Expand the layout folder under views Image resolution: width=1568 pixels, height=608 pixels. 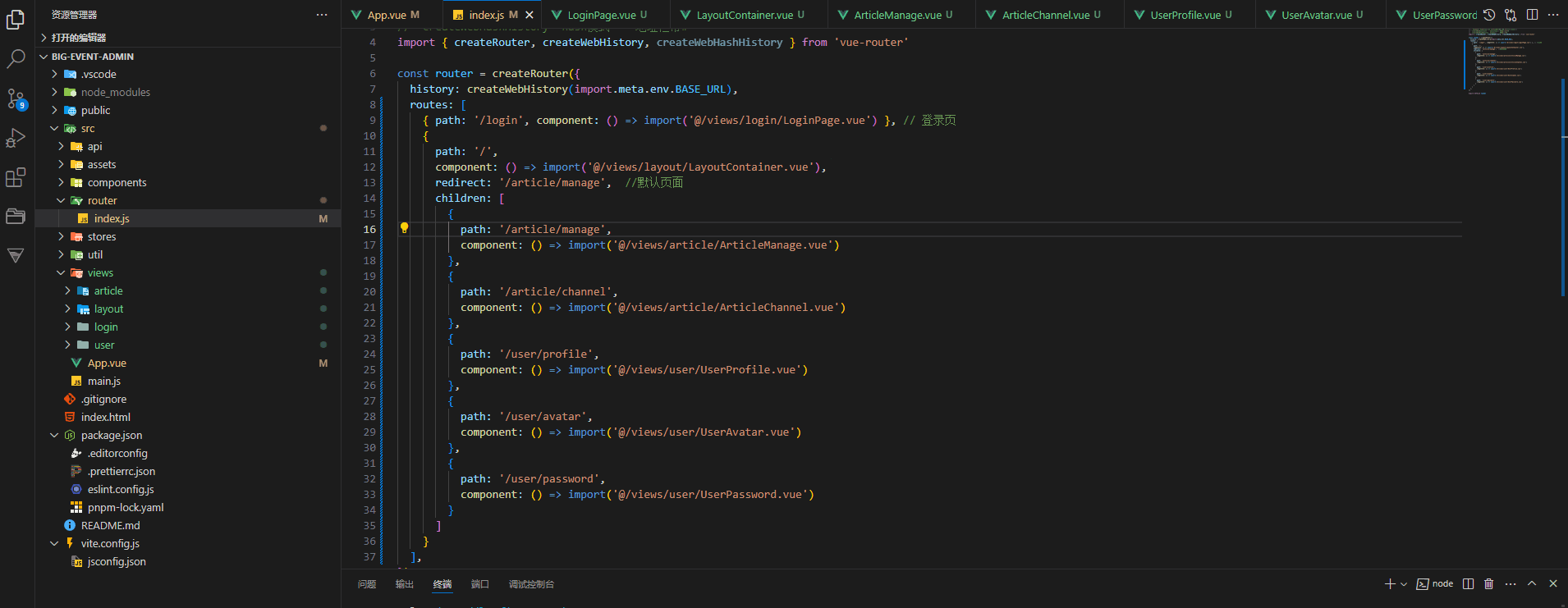point(187,309)
